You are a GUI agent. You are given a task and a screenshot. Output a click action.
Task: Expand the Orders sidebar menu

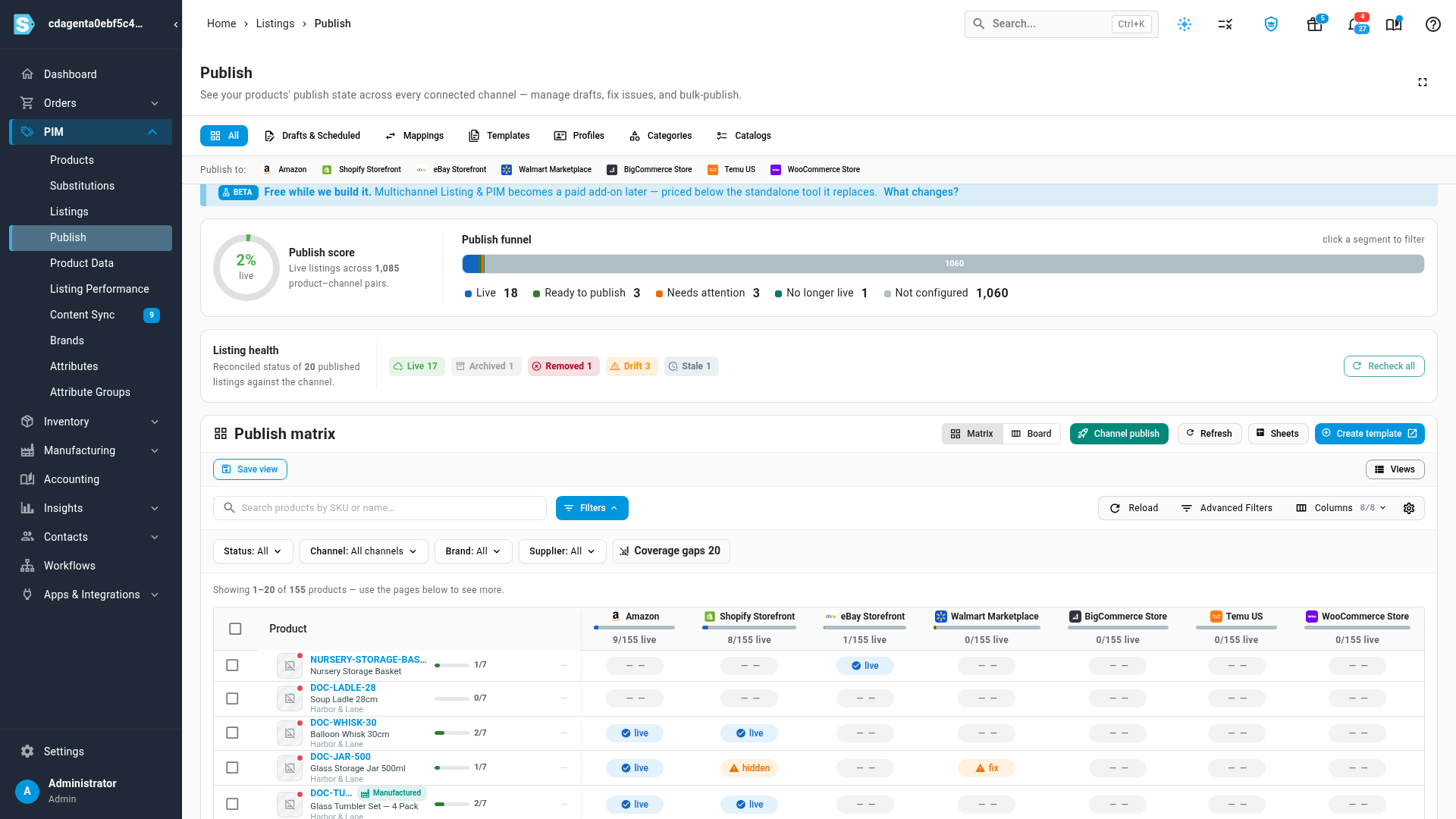point(91,103)
